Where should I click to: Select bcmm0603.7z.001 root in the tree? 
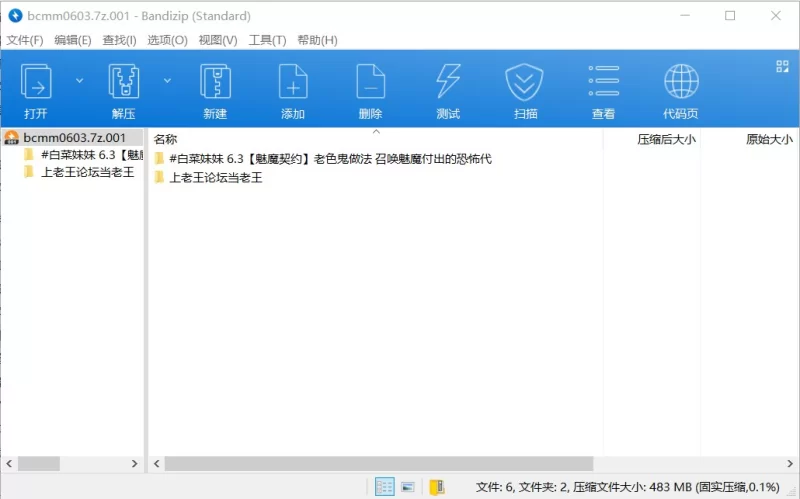tap(74, 138)
